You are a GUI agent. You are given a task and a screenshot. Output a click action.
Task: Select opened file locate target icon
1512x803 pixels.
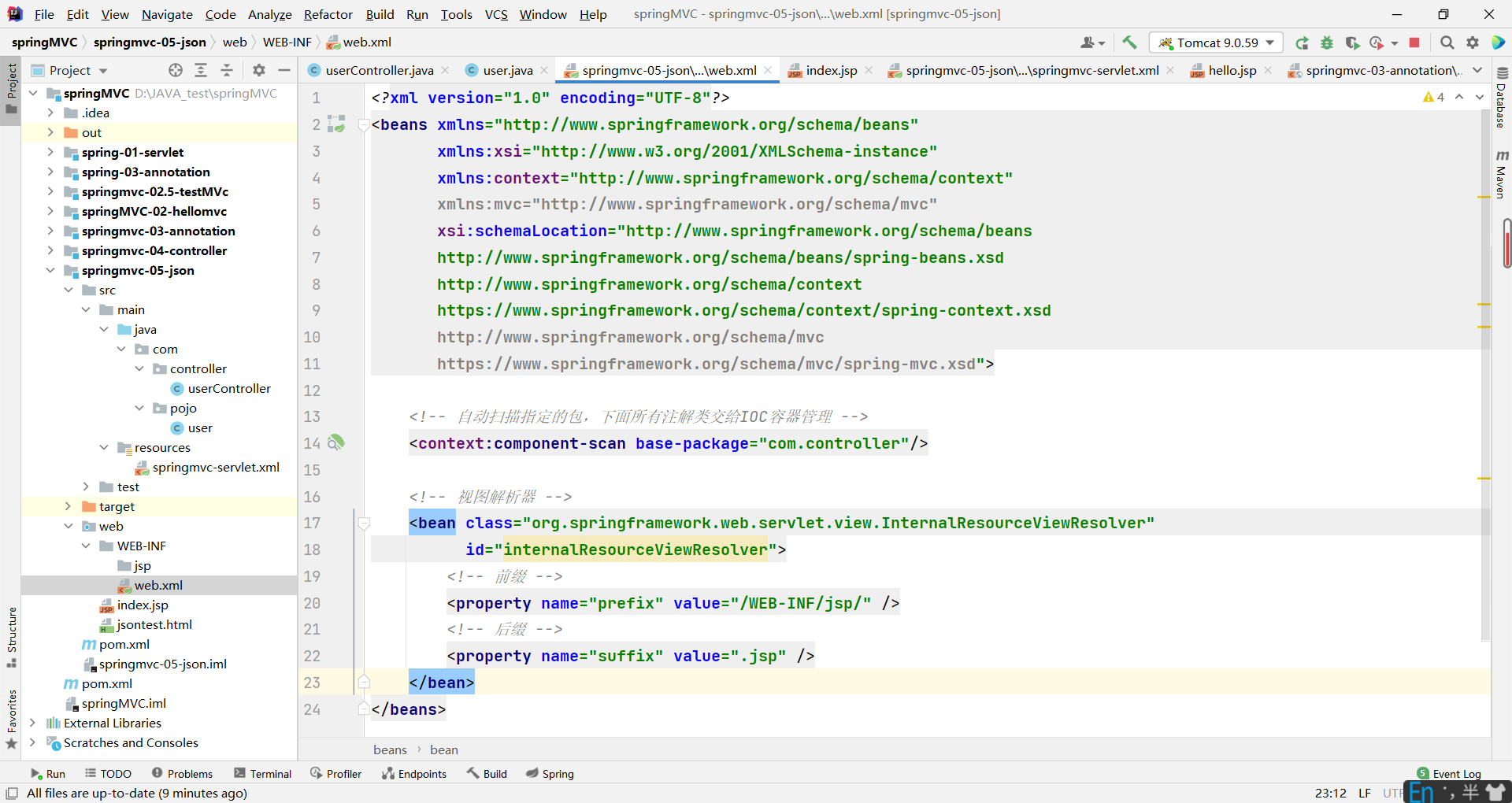176,70
